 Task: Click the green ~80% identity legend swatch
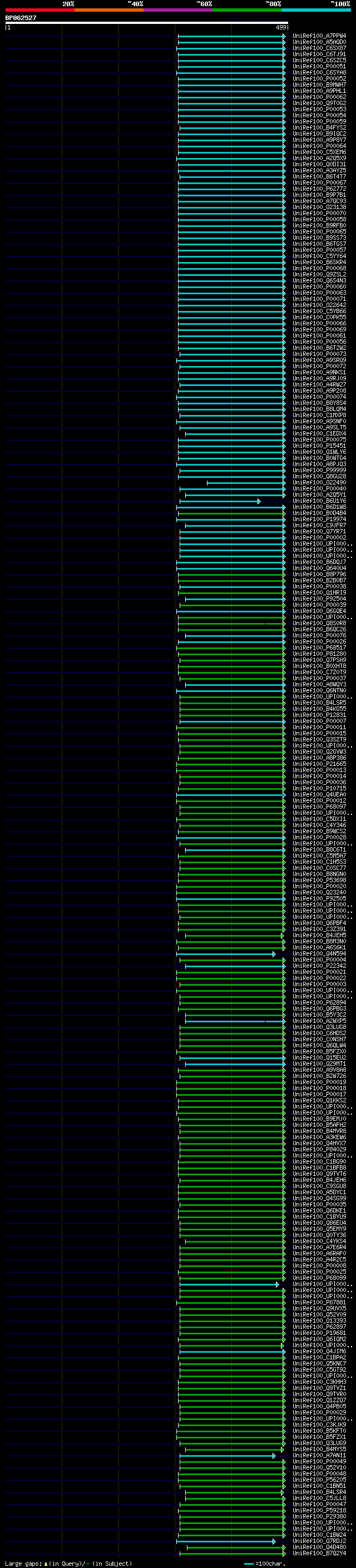click(x=247, y=10)
